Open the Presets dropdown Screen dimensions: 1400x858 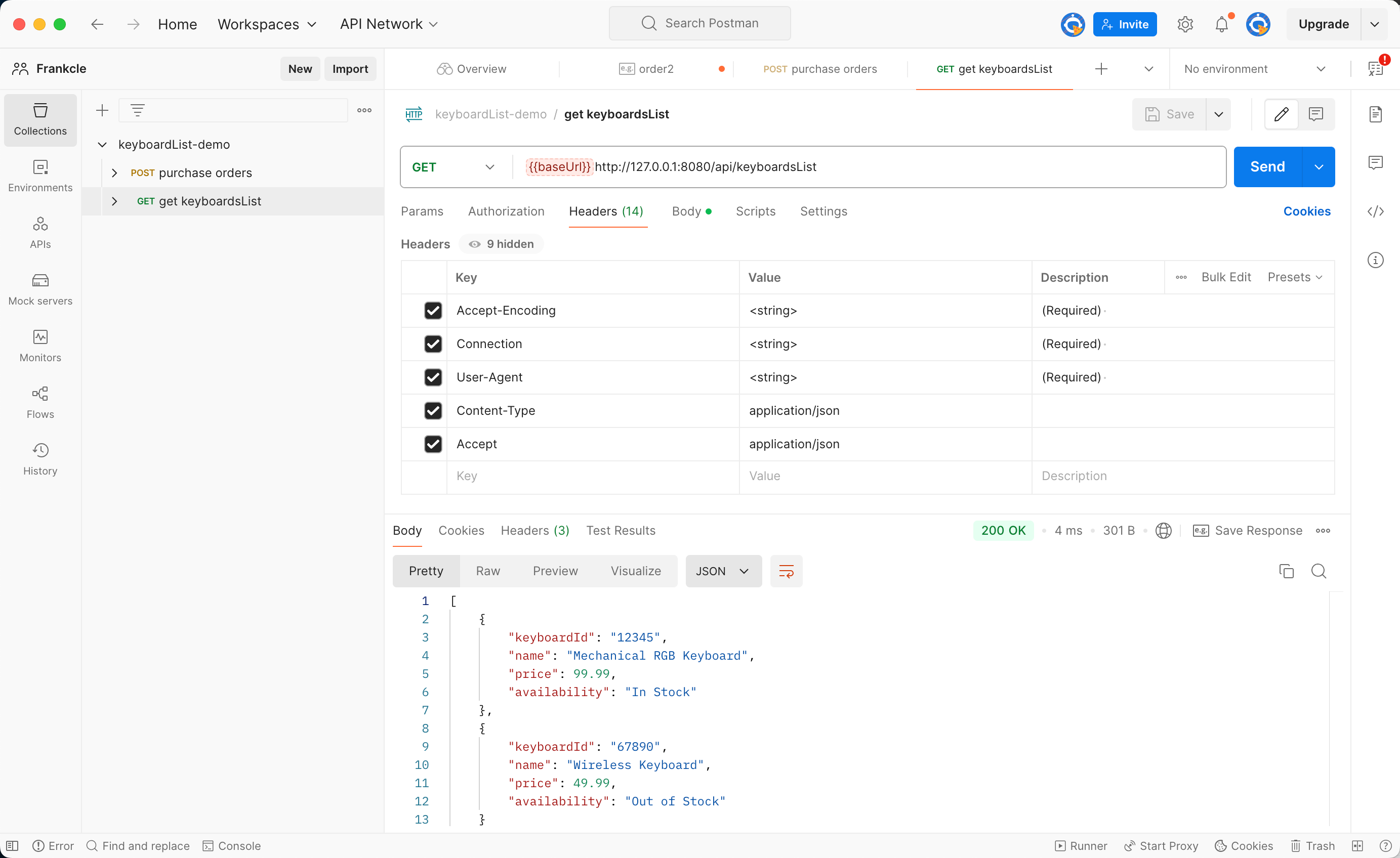(1295, 277)
